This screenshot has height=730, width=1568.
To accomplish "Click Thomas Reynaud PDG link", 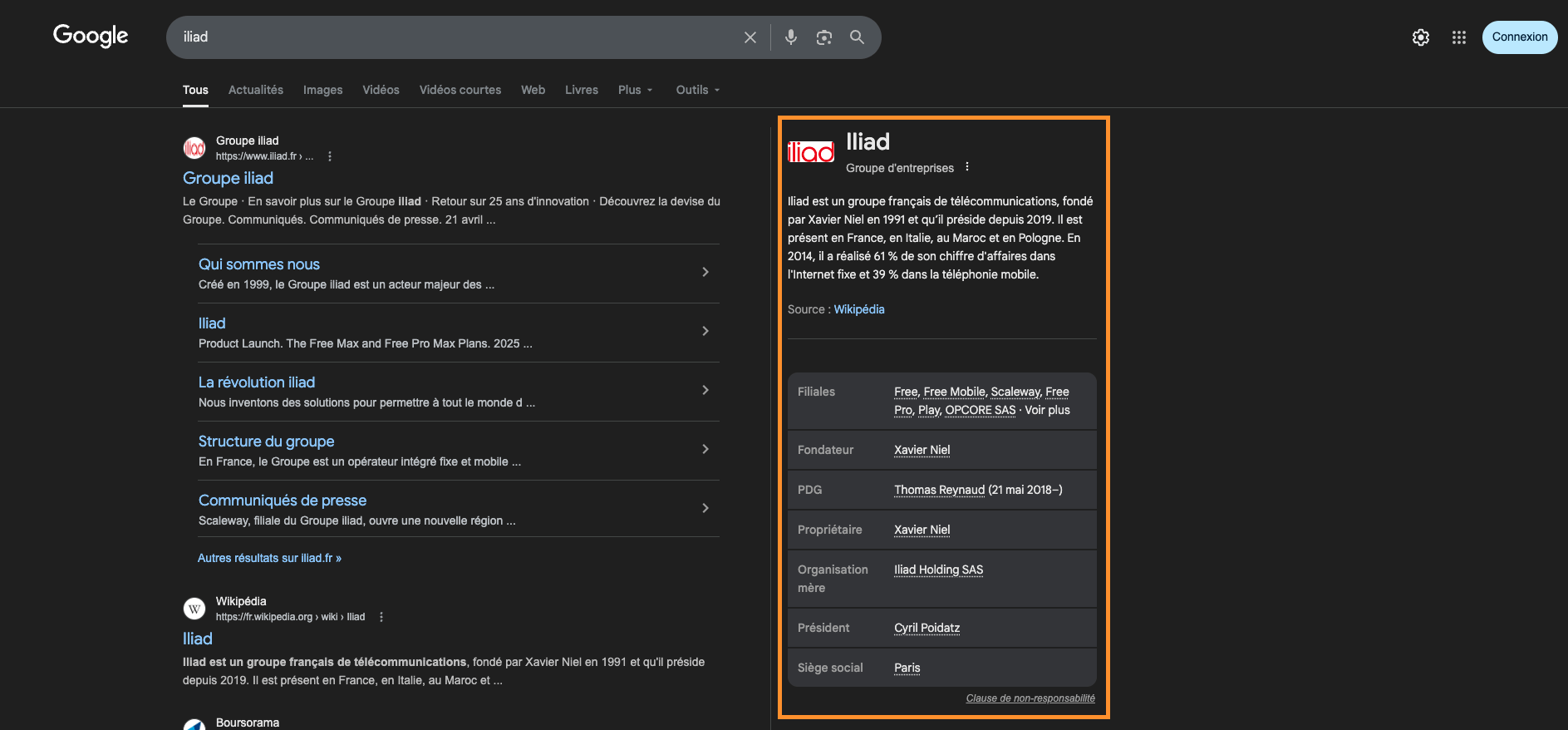I will [940, 490].
